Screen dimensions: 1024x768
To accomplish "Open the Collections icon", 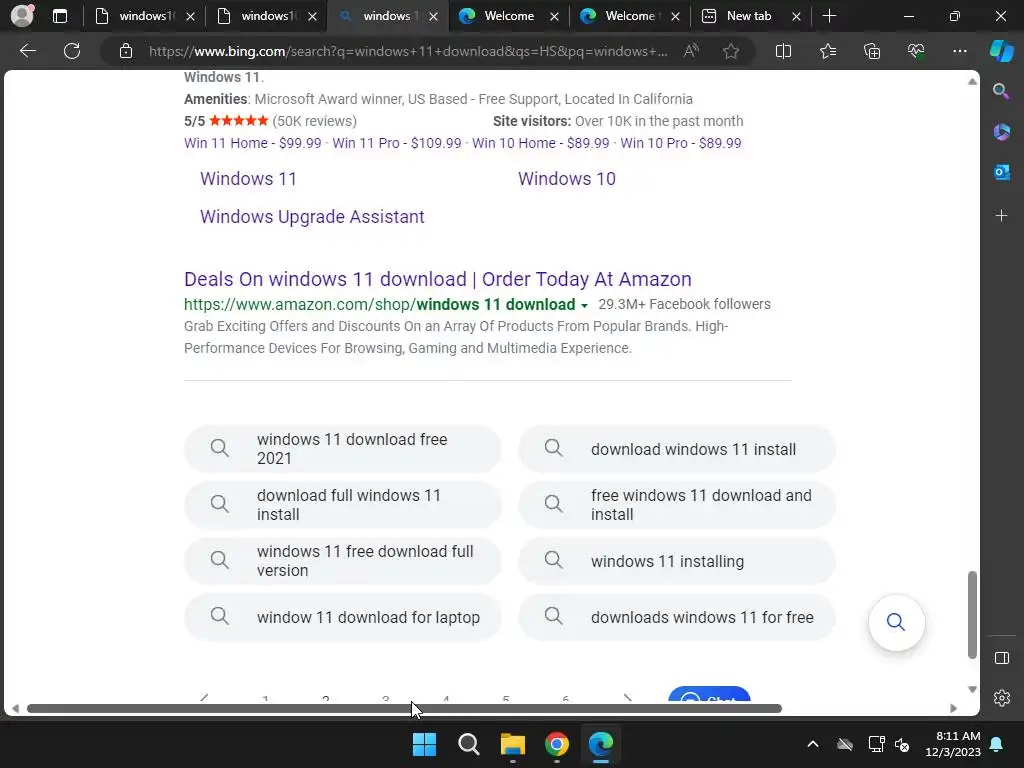I will click(872, 51).
